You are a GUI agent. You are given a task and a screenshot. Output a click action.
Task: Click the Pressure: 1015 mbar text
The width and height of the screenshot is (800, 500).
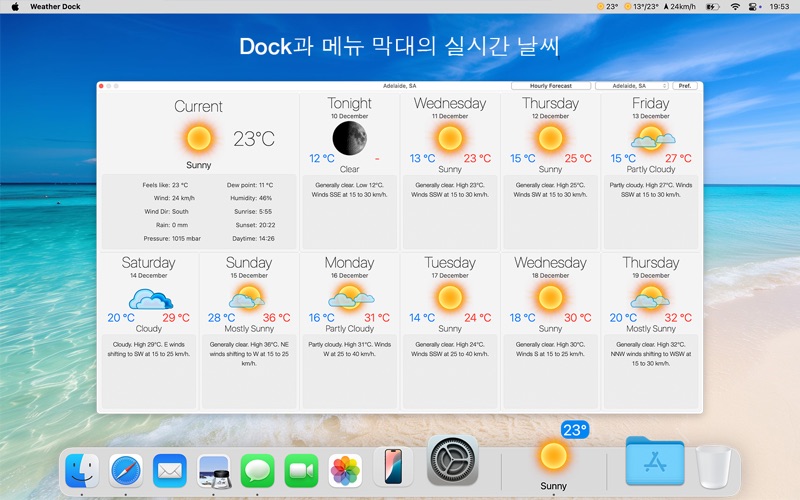point(172,238)
